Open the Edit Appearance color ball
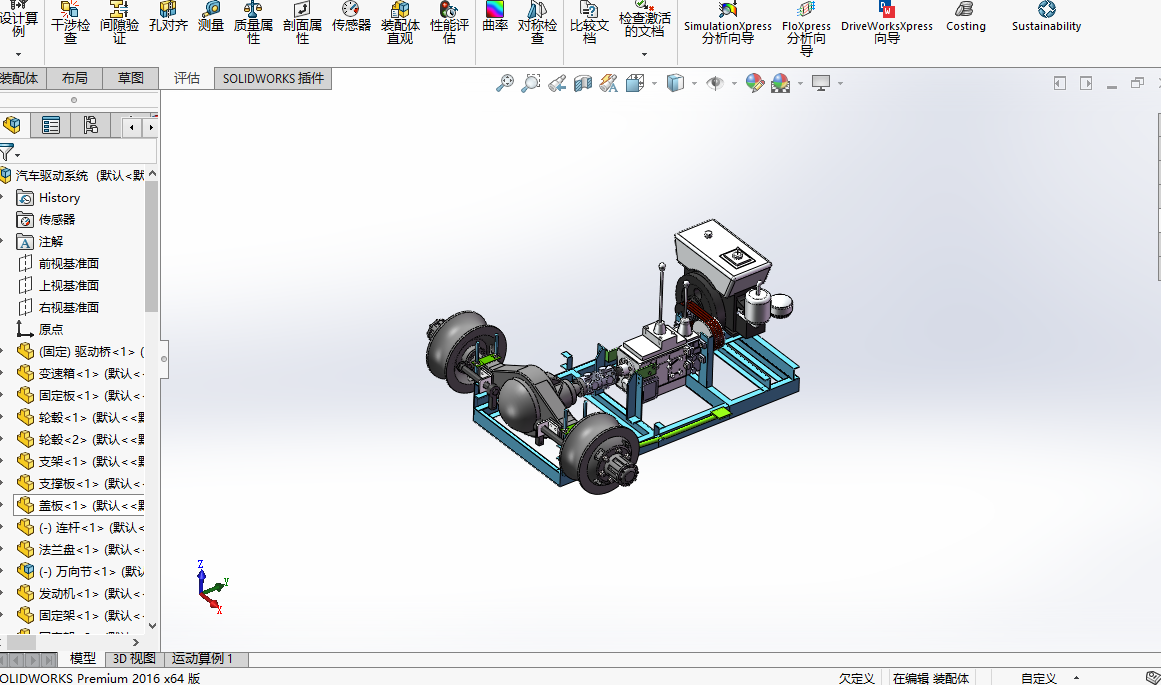This screenshot has width=1161, height=685. pos(755,83)
